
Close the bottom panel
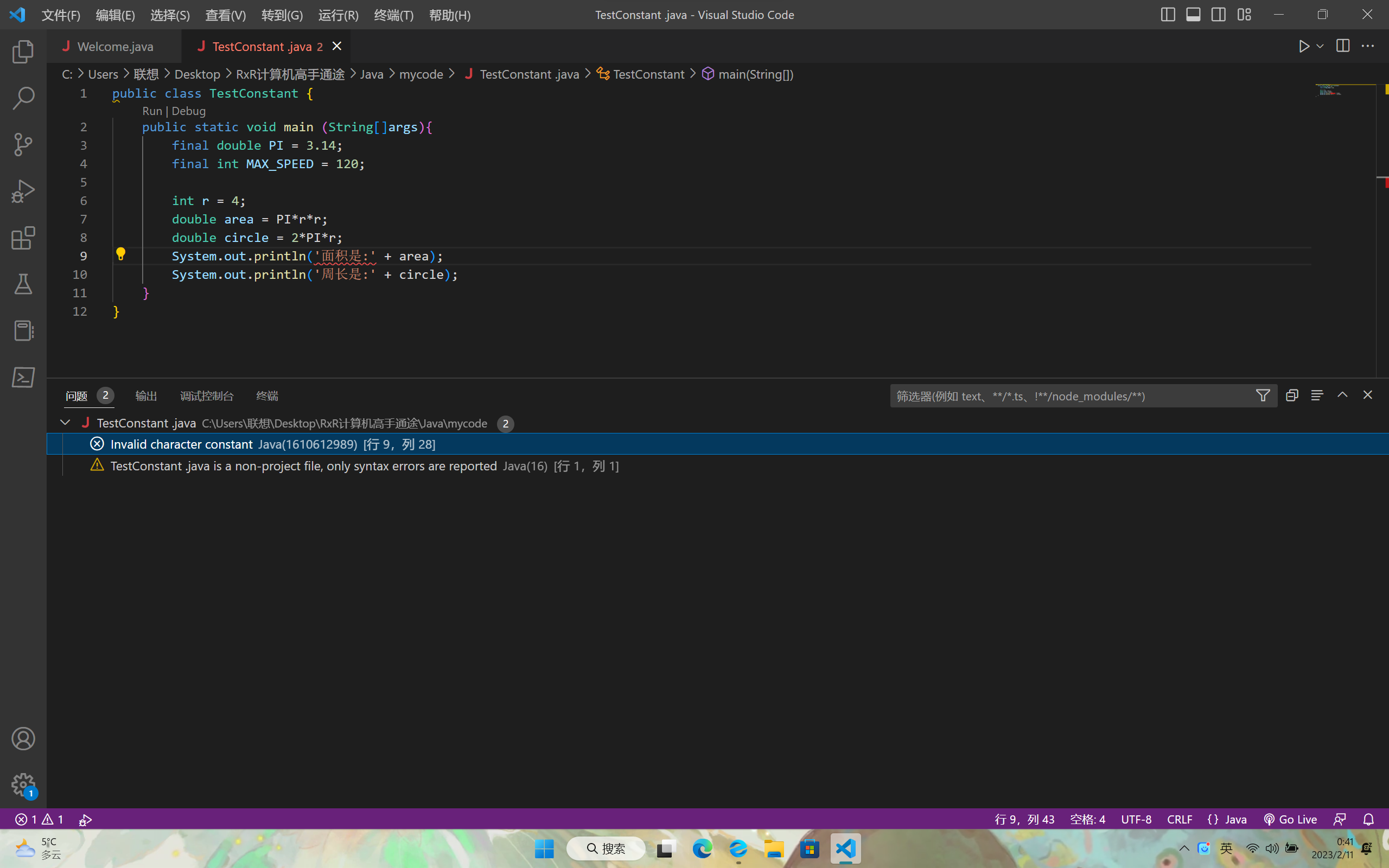[1368, 395]
